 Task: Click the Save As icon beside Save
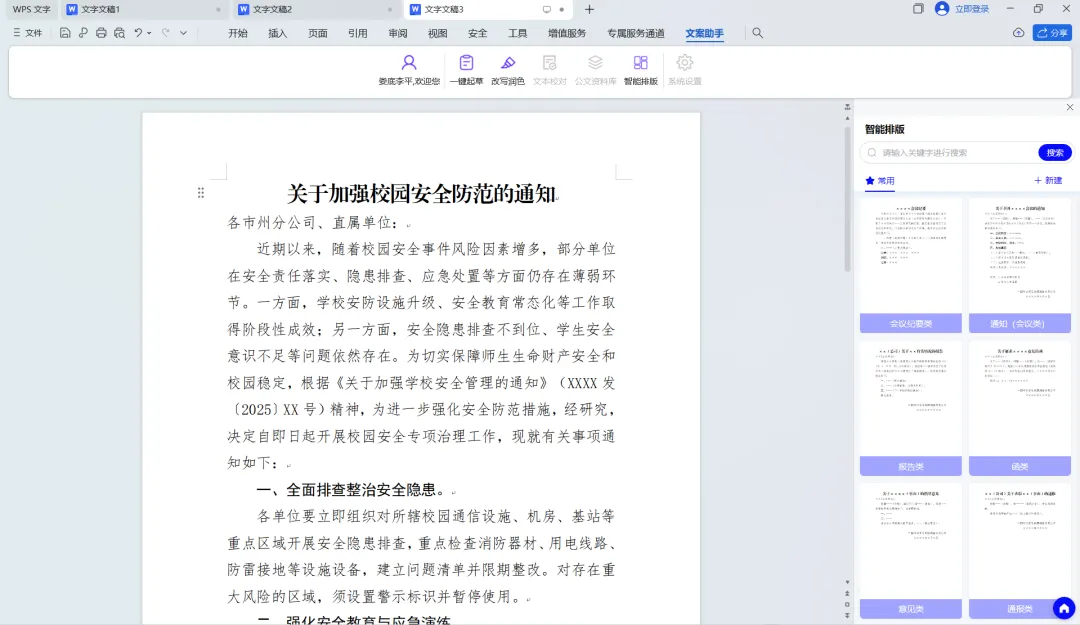[83, 32]
